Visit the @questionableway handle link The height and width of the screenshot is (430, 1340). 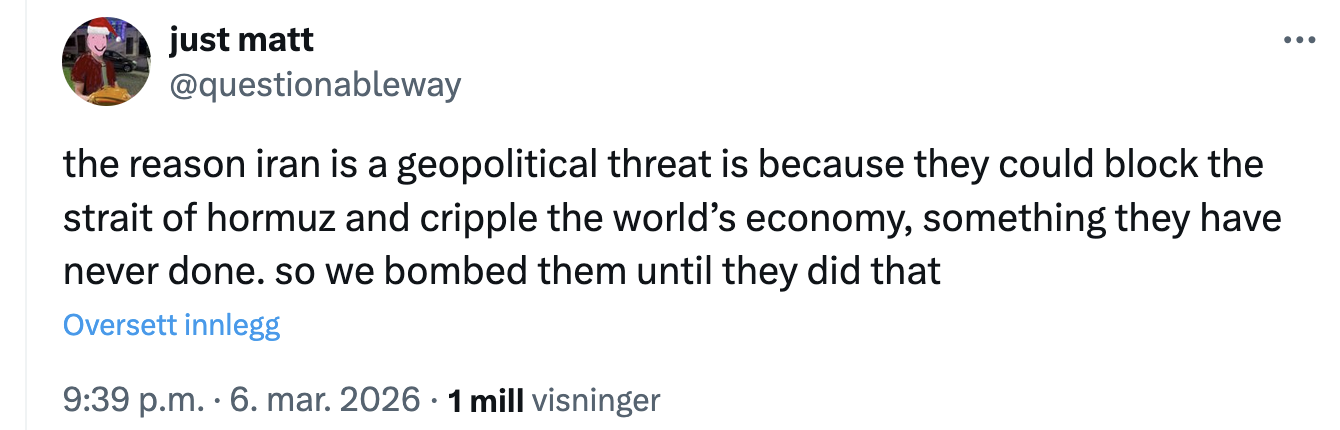[316, 85]
